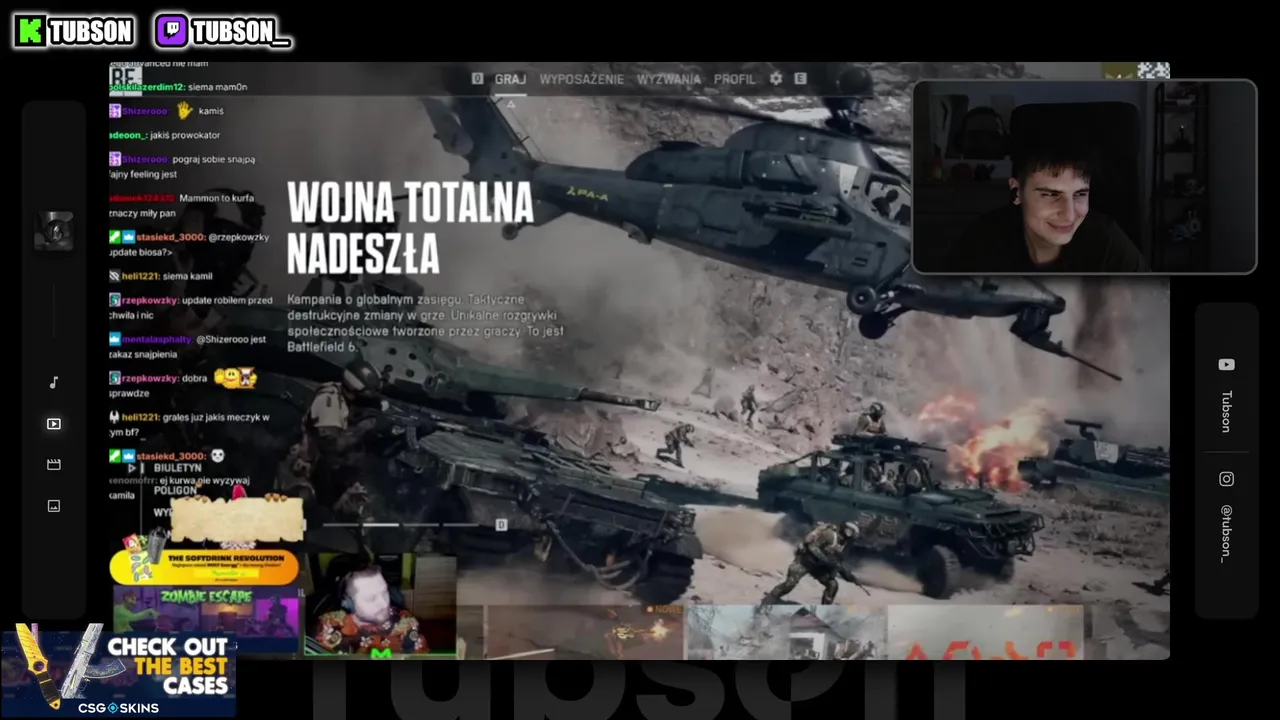Click the CSGO Skins best cases ad
This screenshot has height=720, width=1280.
pyautogui.click(x=118, y=672)
